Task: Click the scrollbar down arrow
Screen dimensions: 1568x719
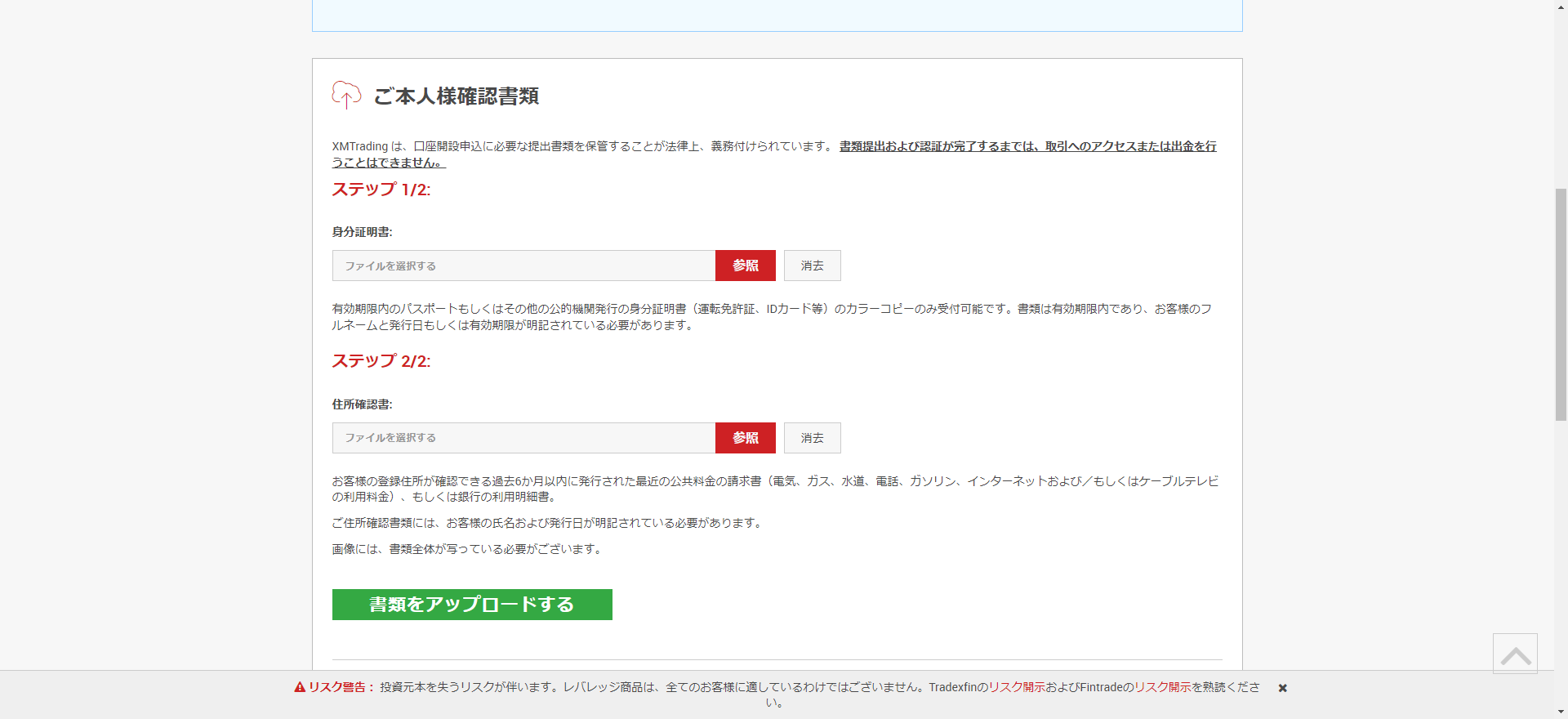Action: coord(1561,712)
